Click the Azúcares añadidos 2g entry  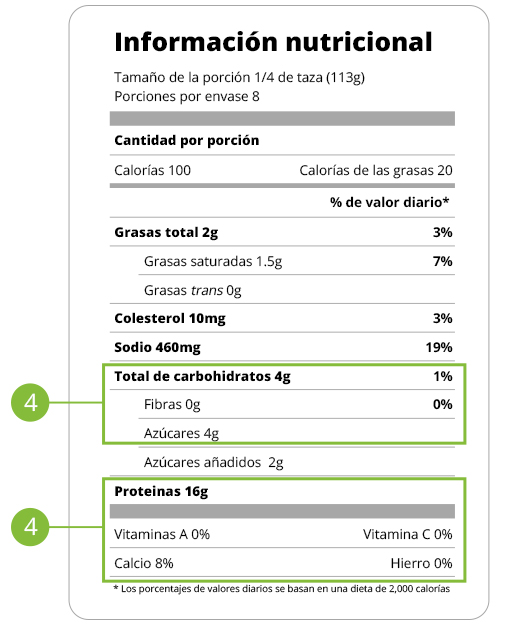pyautogui.click(x=214, y=463)
